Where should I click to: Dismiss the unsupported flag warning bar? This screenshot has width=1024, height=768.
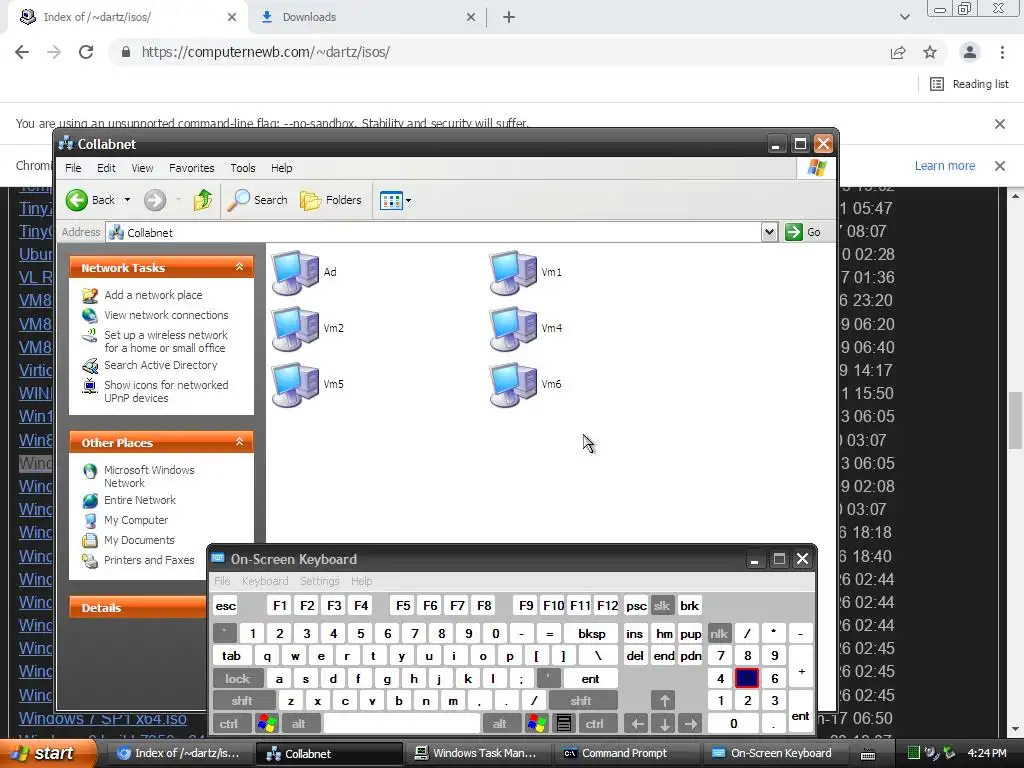(999, 123)
